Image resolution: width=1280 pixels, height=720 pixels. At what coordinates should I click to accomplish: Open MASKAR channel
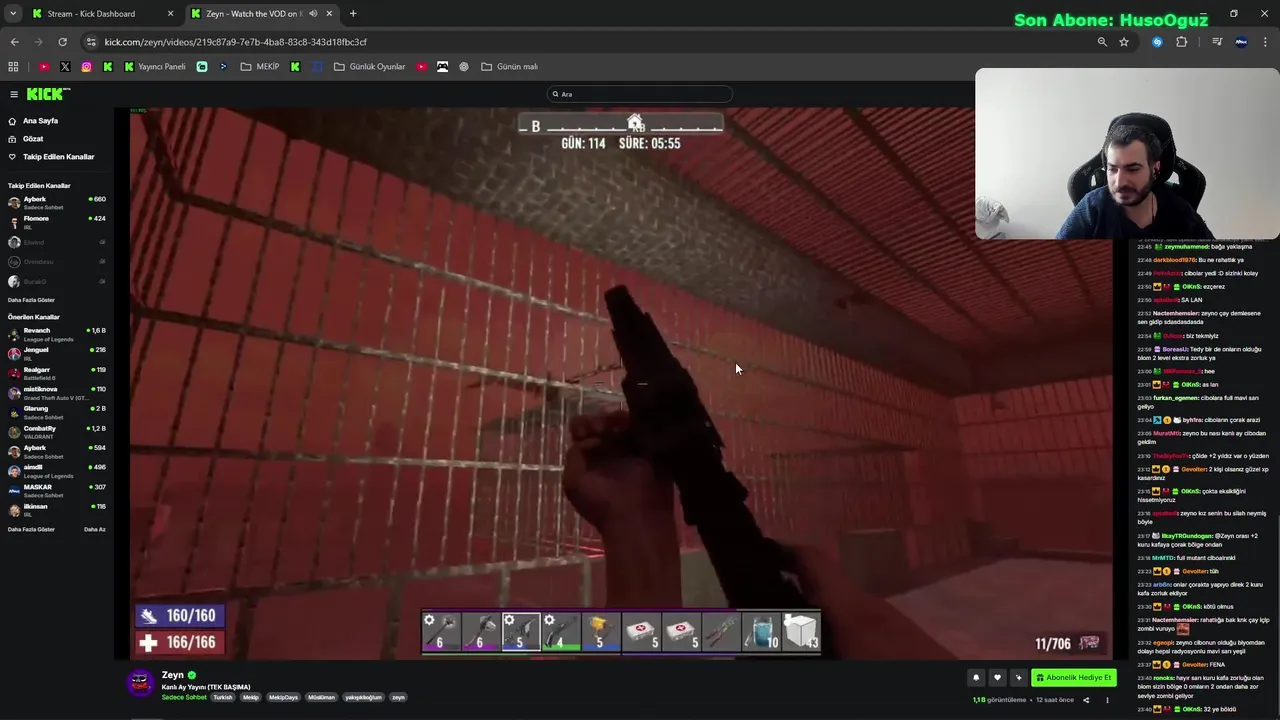(57, 490)
